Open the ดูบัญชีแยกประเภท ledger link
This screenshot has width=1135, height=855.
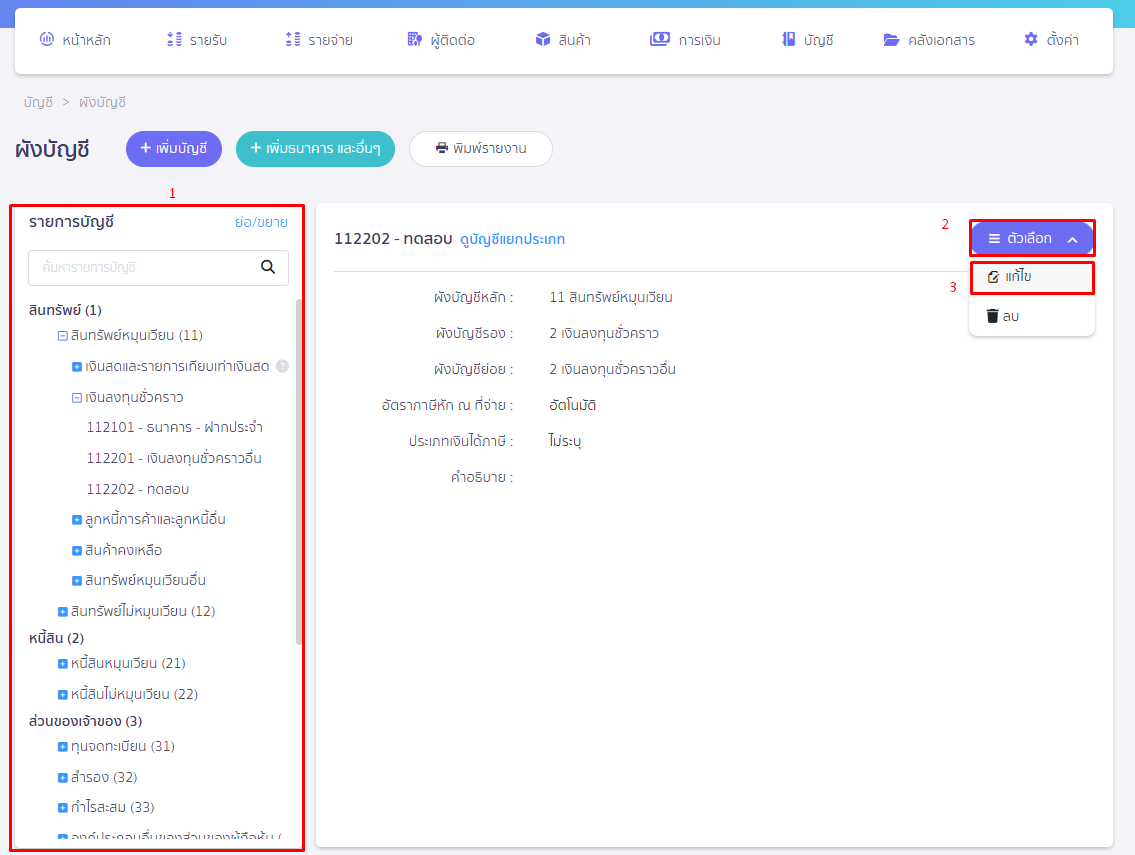pos(512,239)
